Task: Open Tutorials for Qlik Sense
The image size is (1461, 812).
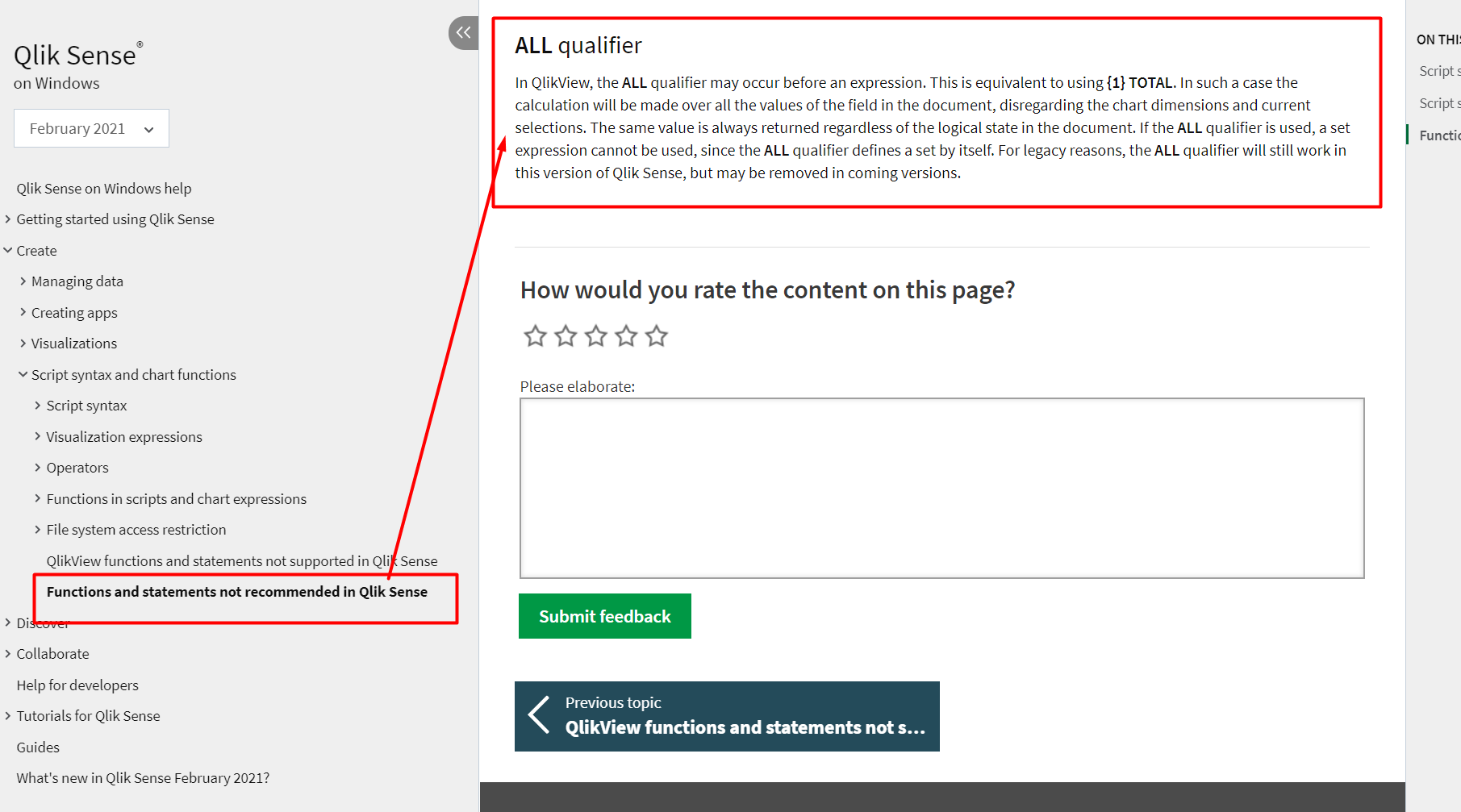Action: (x=88, y=716)
